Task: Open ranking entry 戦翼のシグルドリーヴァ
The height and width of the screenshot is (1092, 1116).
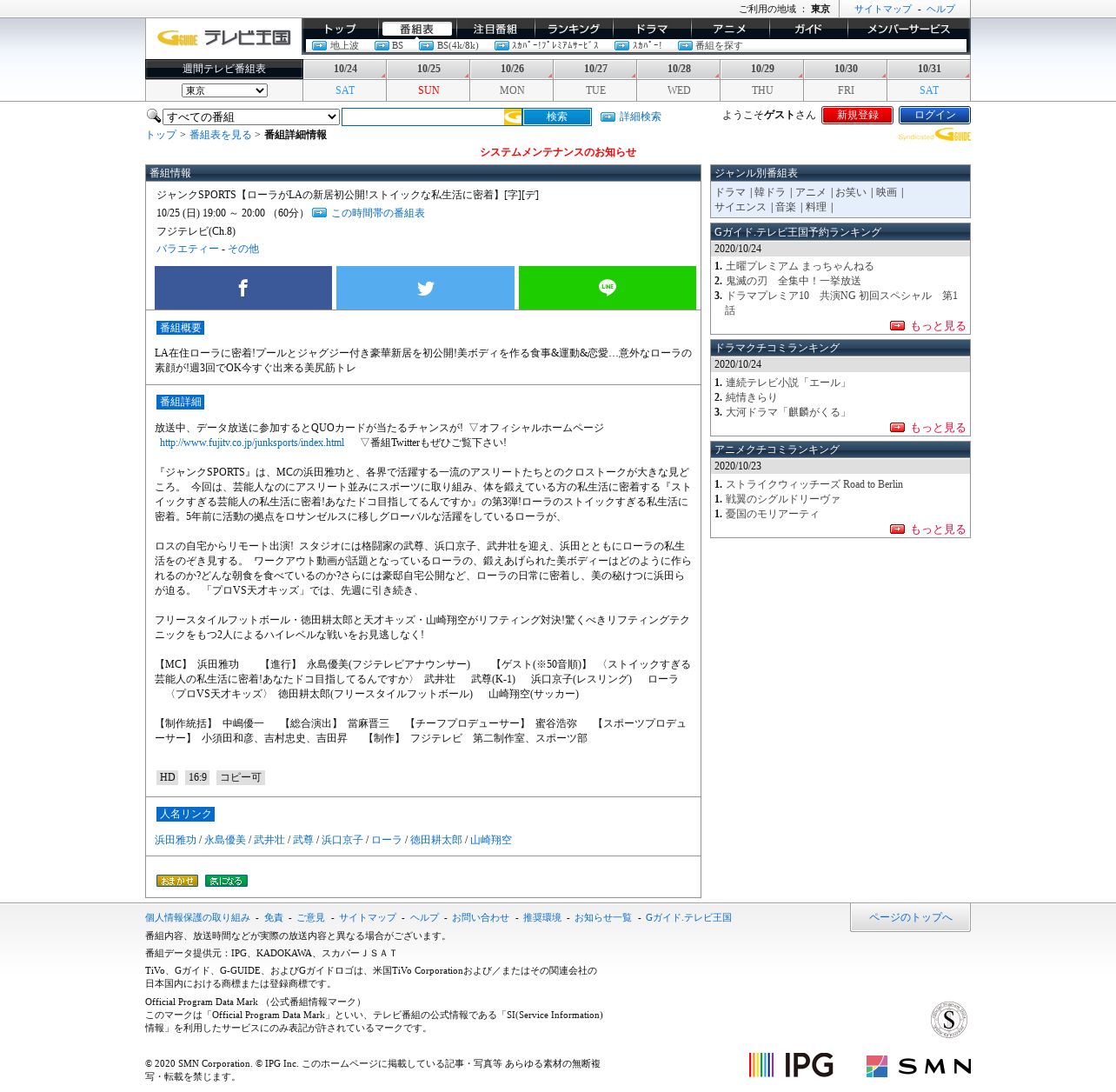Action: pos(783,499)
